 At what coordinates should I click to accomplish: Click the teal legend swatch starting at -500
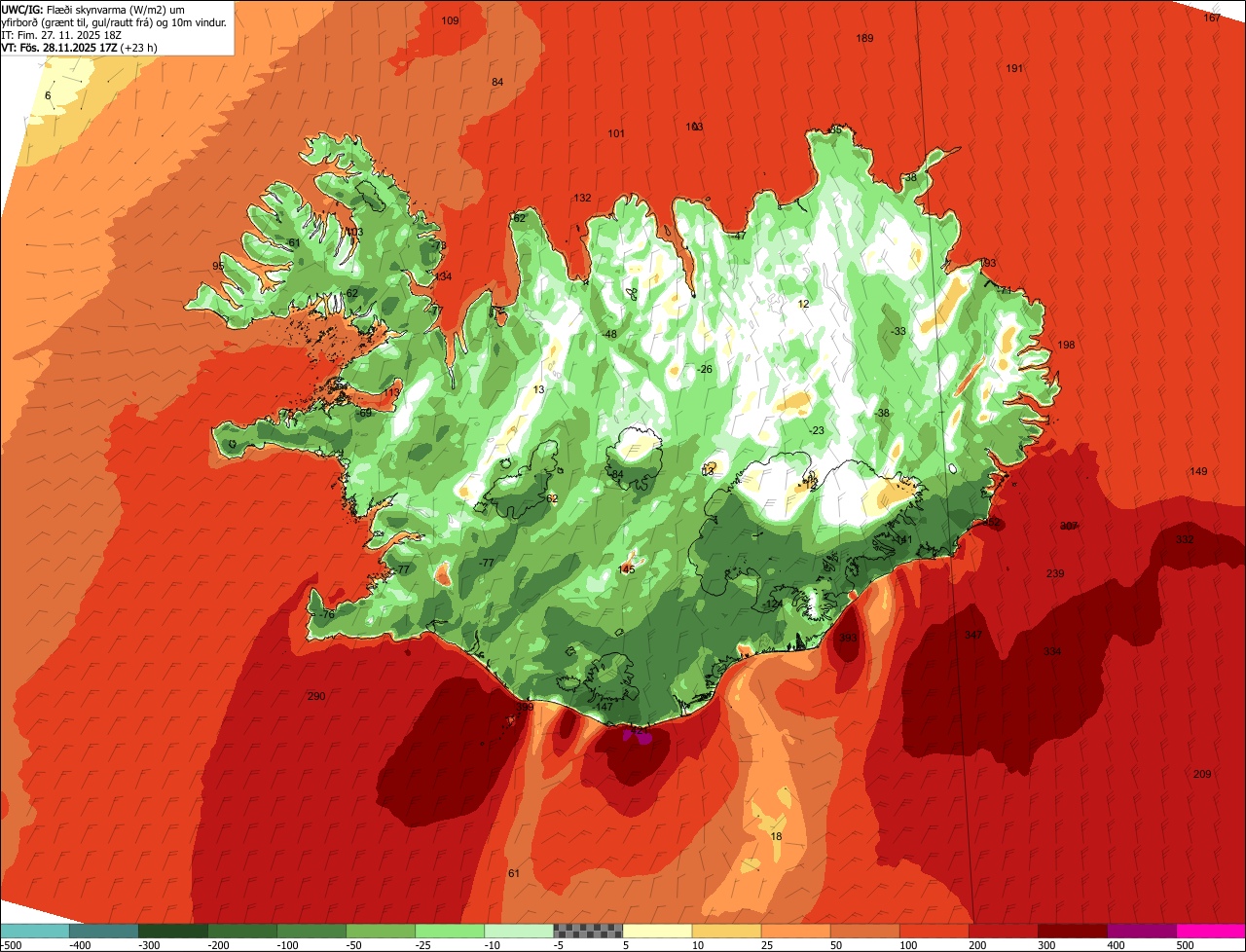(x=35, y=931)
